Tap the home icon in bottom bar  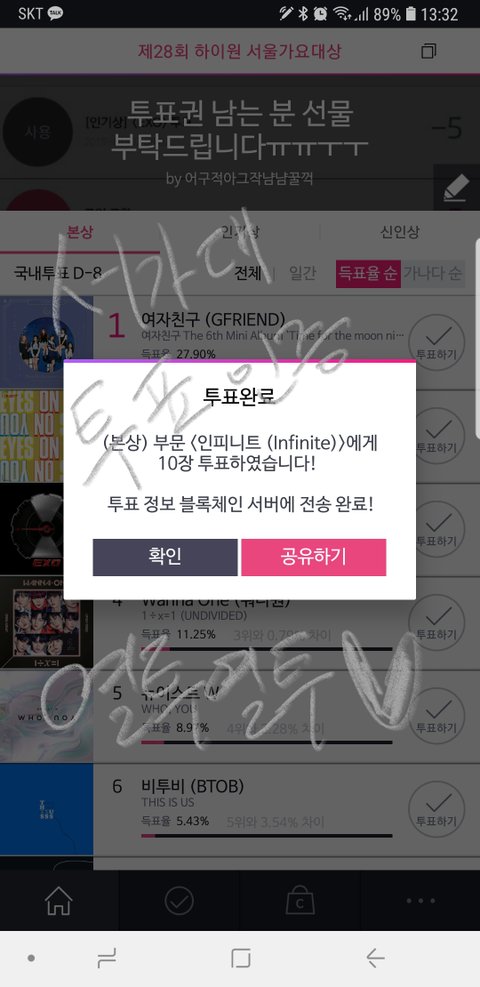point(59,901)
